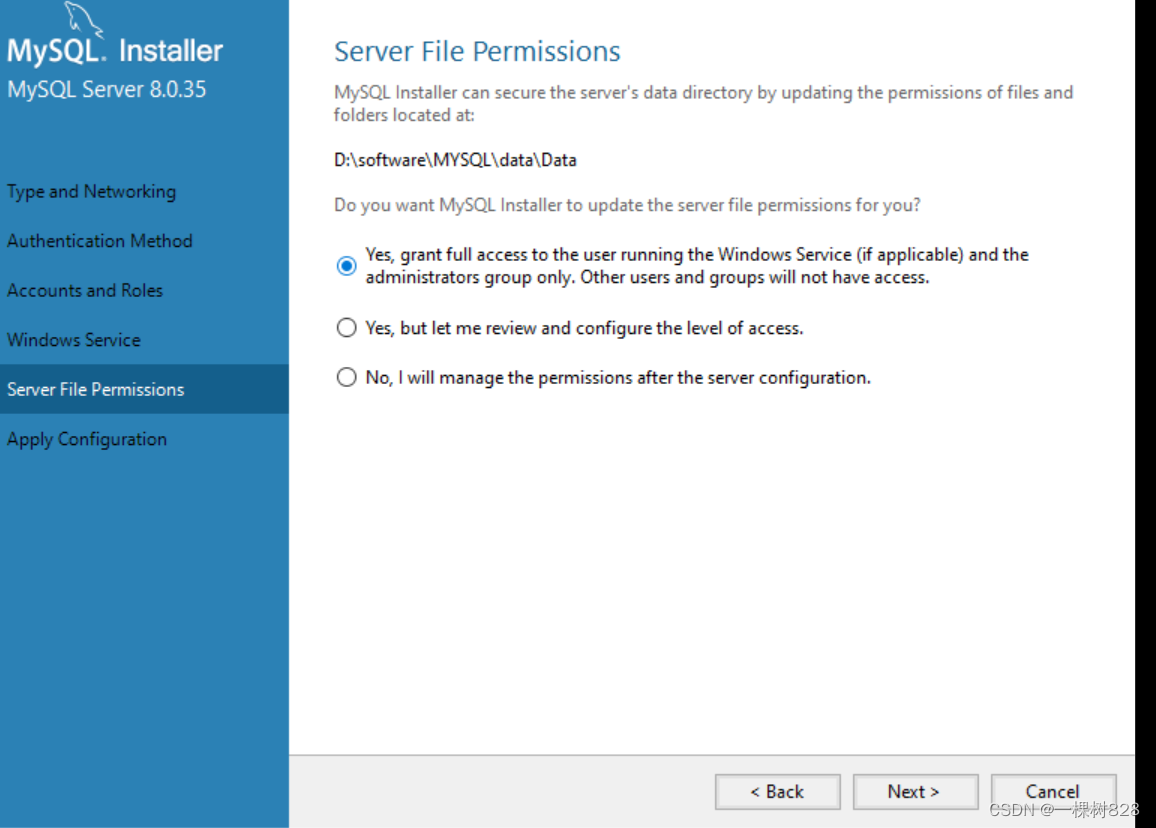Choose 'Yes, but let me review' radio option
Viewport: 1156px width, 828px height.
[347, 327]
